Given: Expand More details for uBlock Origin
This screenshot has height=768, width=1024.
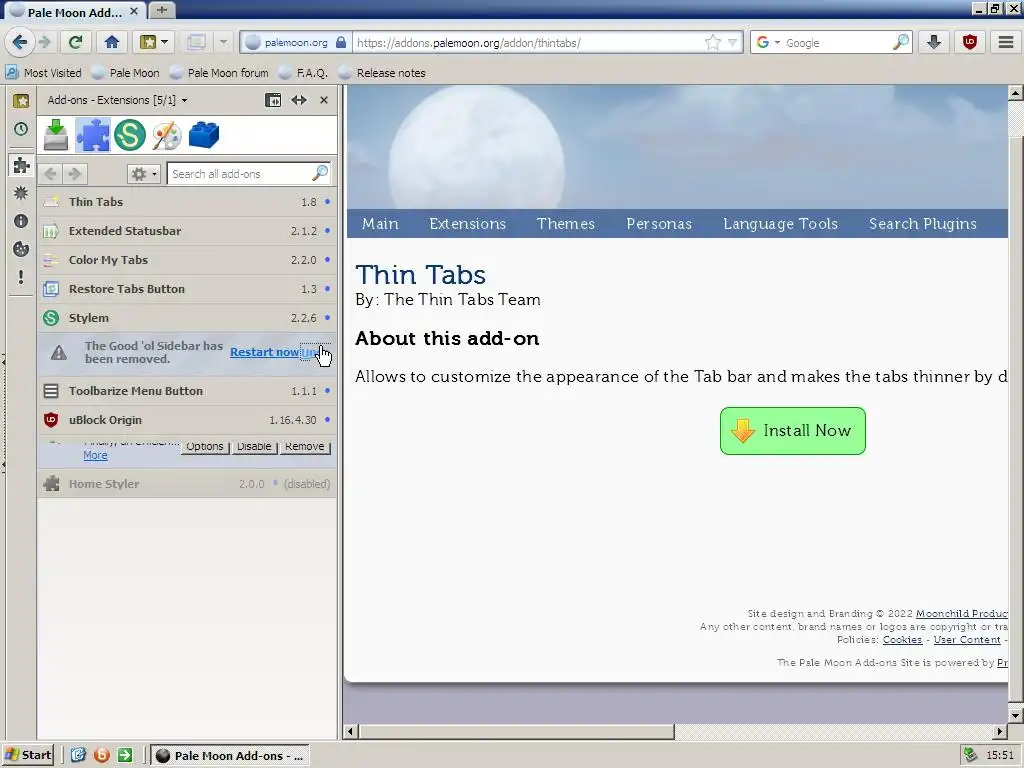Looking at the screenshot, I should (95, 455).
